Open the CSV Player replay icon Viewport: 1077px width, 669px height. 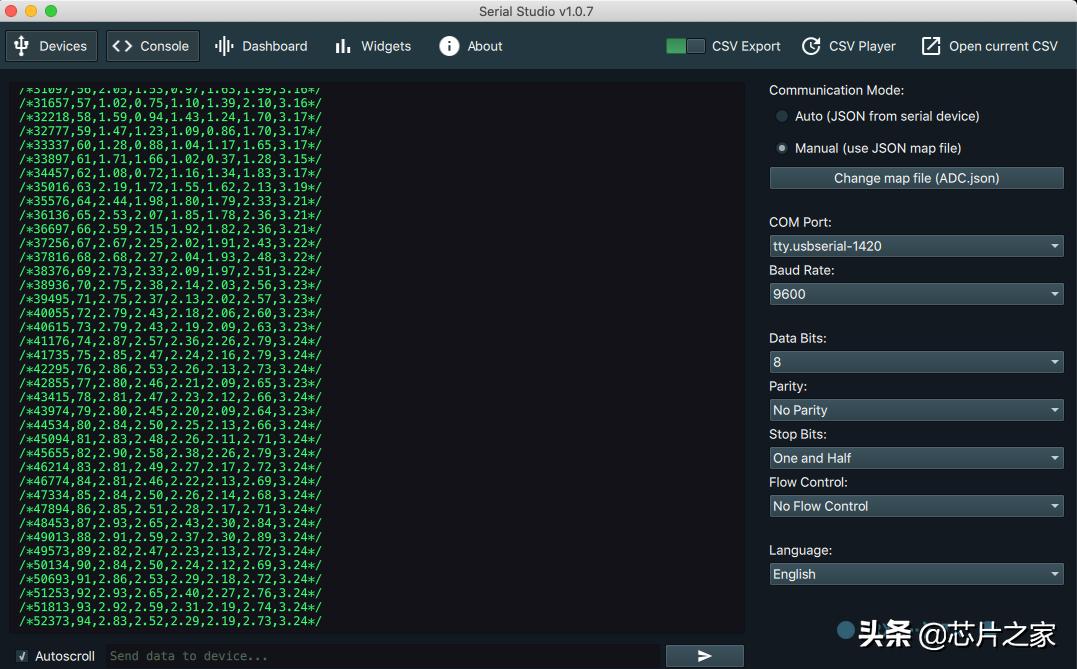coord(812,46)
